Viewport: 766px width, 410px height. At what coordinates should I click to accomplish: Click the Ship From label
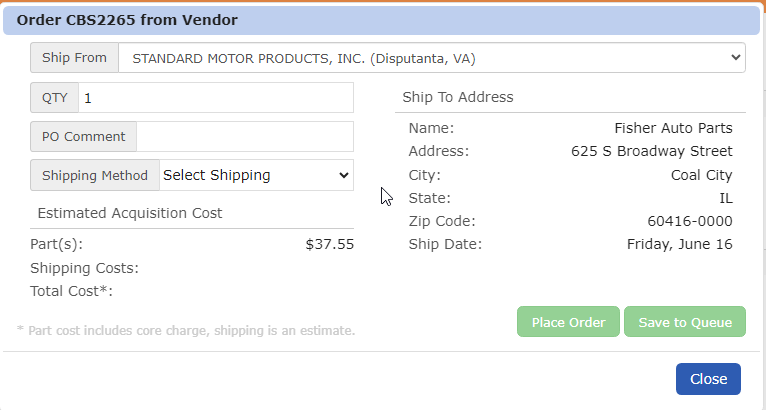click(x=75, y=58)
